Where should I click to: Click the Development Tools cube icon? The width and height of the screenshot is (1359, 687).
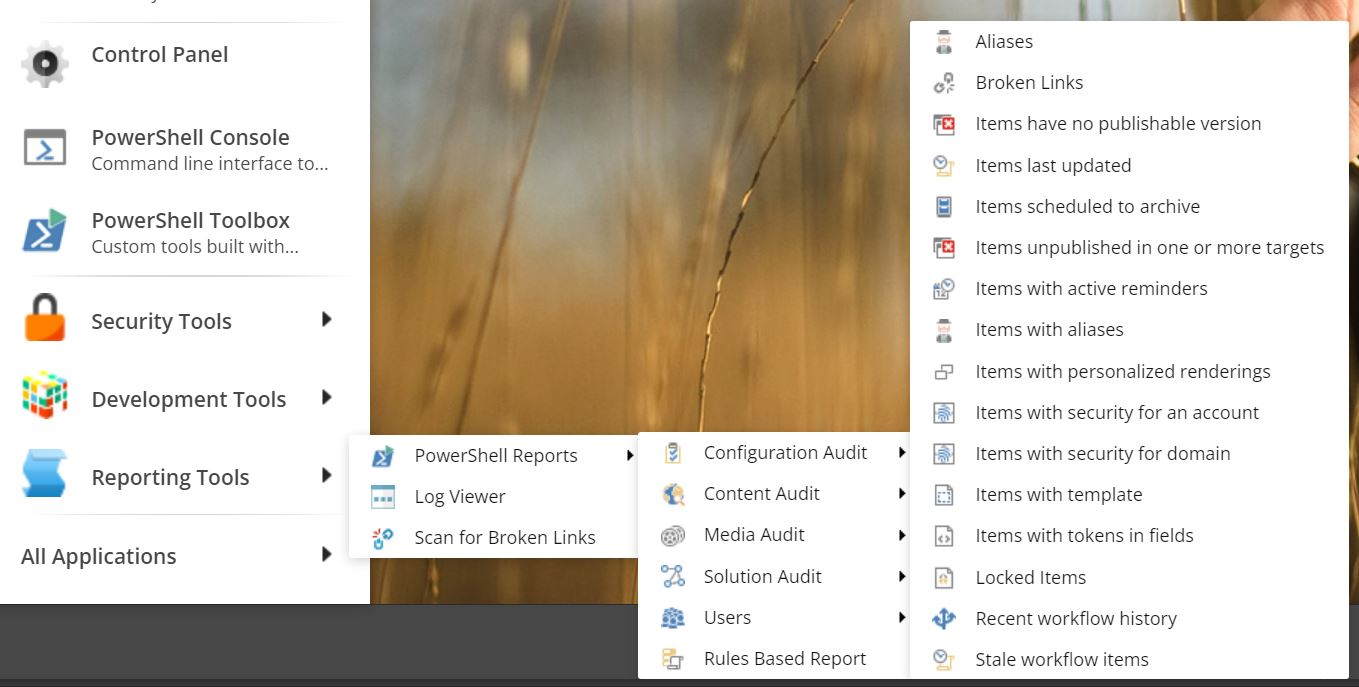click(45, 397)
